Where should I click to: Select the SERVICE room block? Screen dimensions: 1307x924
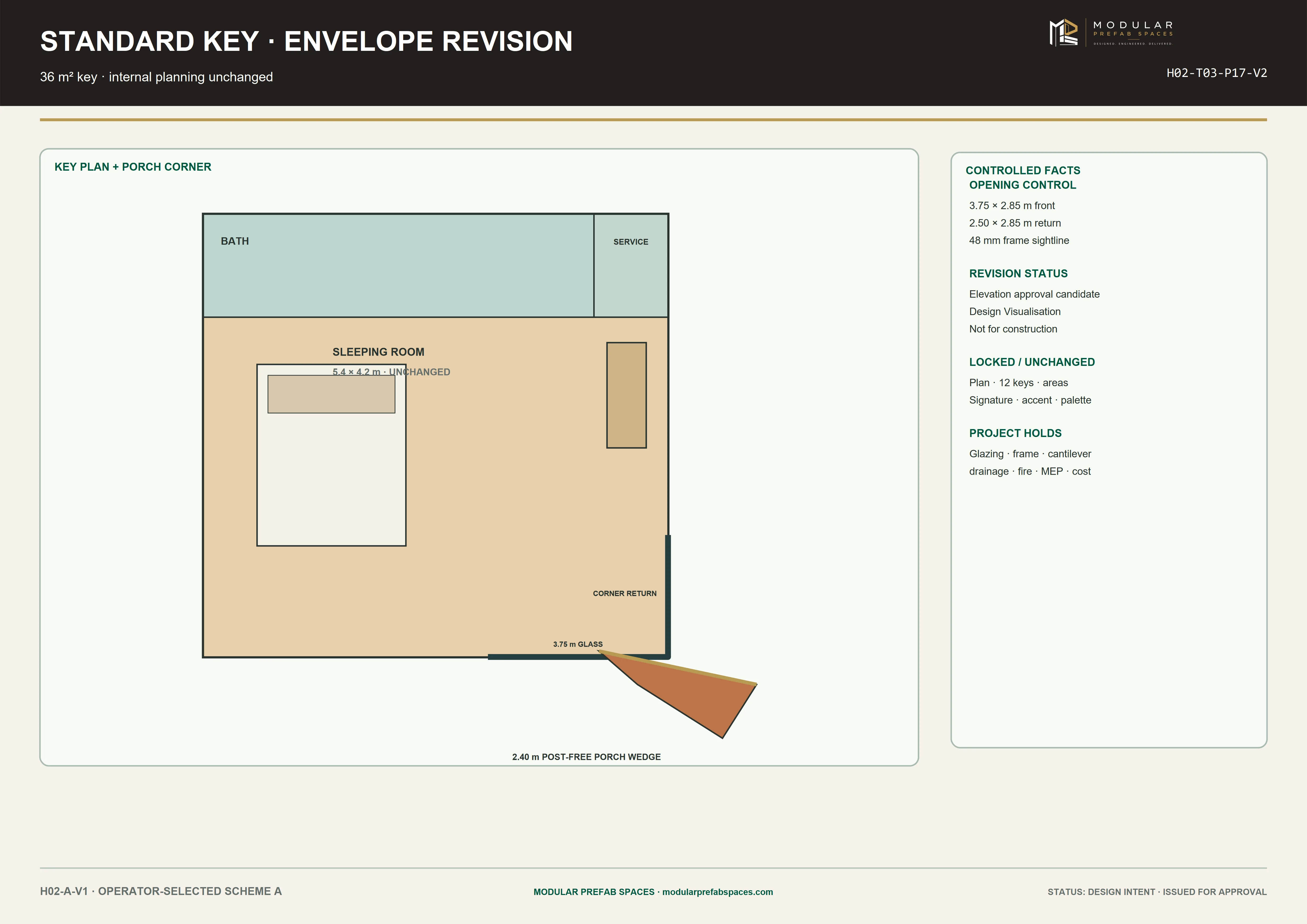coord(631,265)
